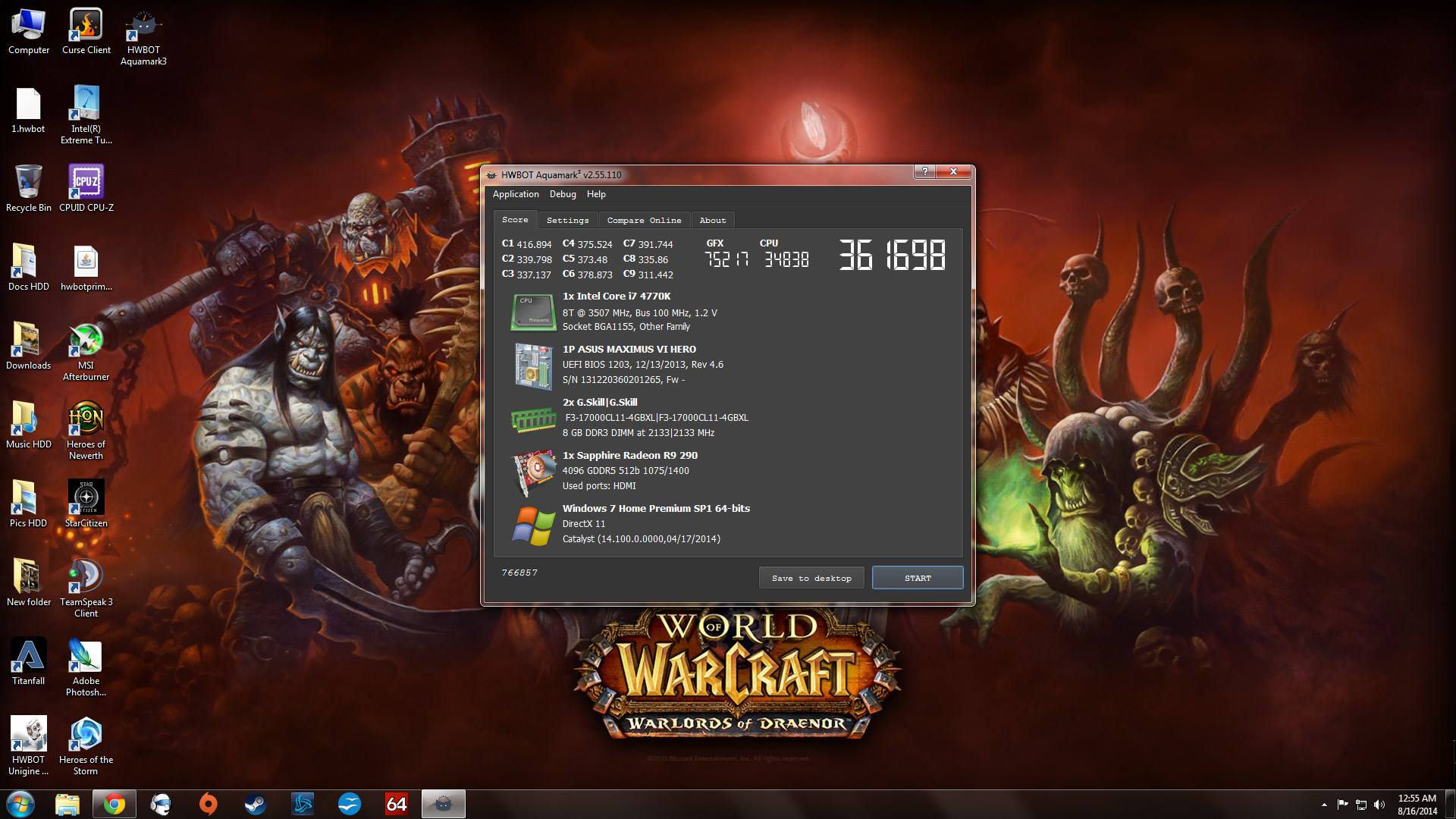The height and width of the screenshot is (819, 1456).
Task: Open the New folder icon
Action: pyautogui.click(x=29, y=583)
